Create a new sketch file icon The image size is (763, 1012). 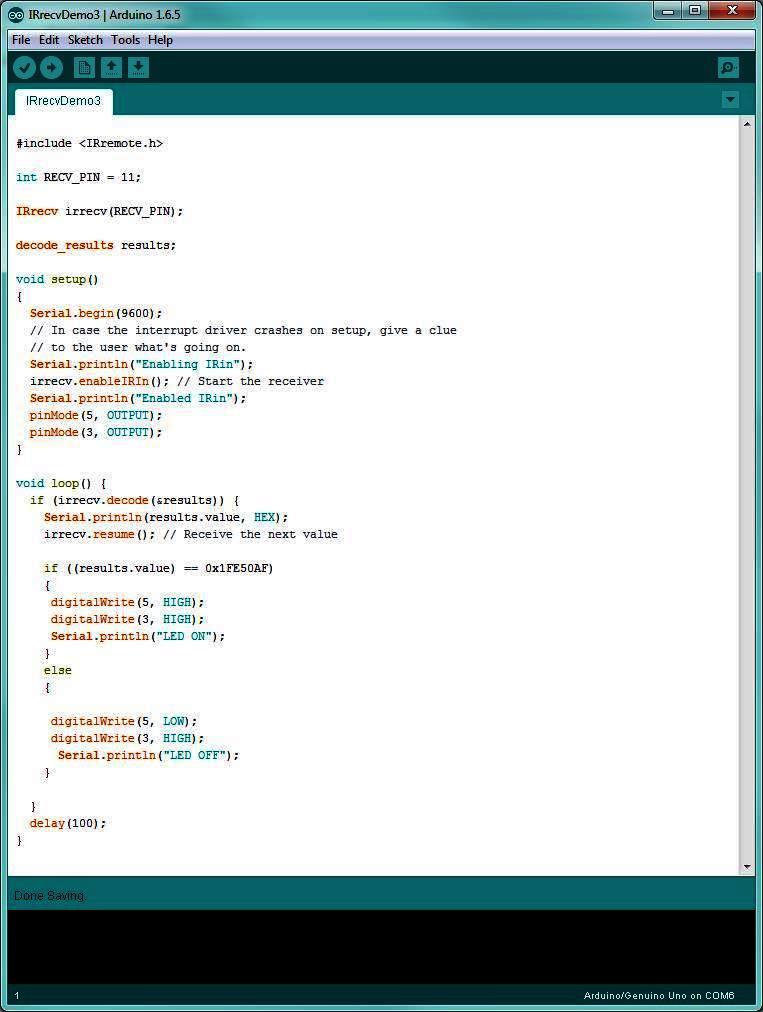click(x=85, y=67)
